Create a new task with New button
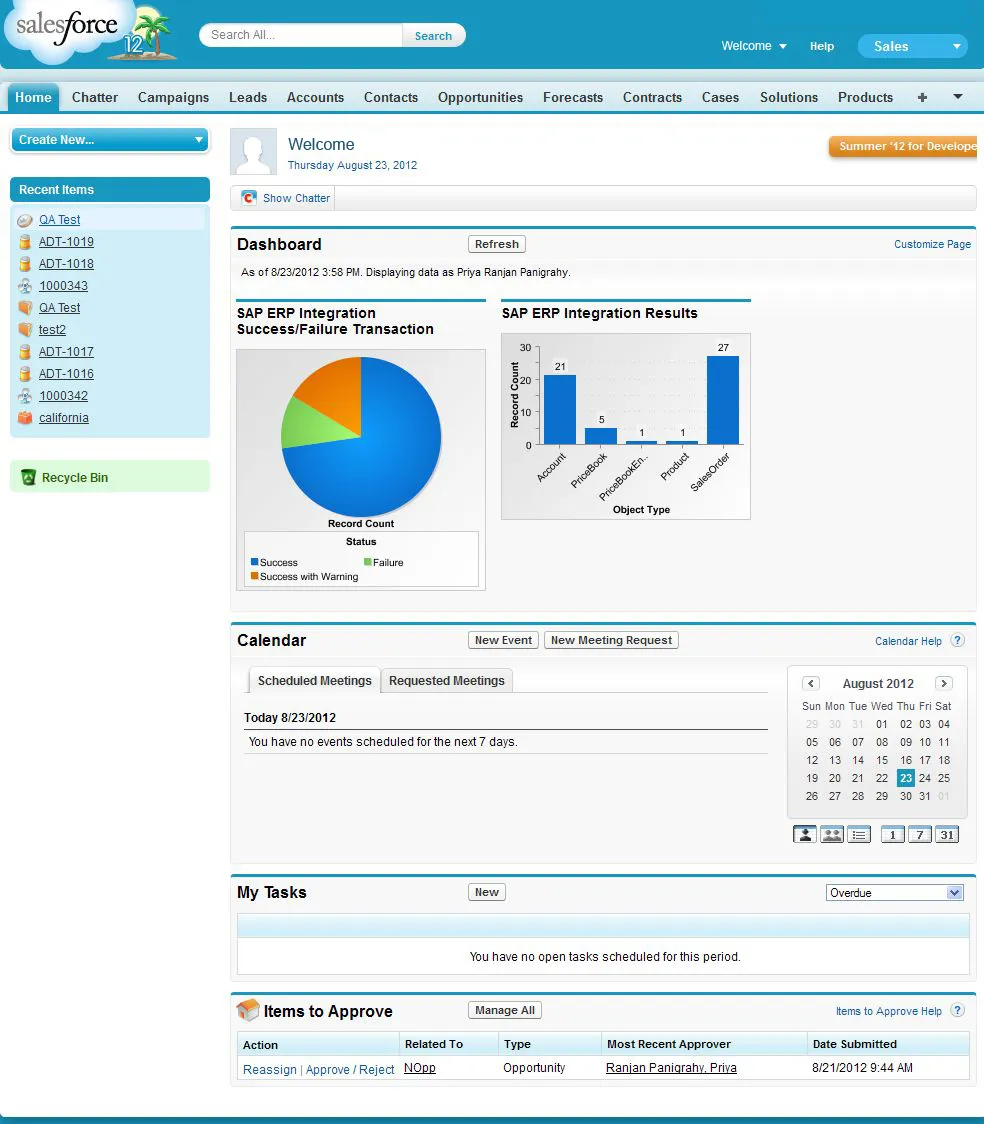 [487, 892]
